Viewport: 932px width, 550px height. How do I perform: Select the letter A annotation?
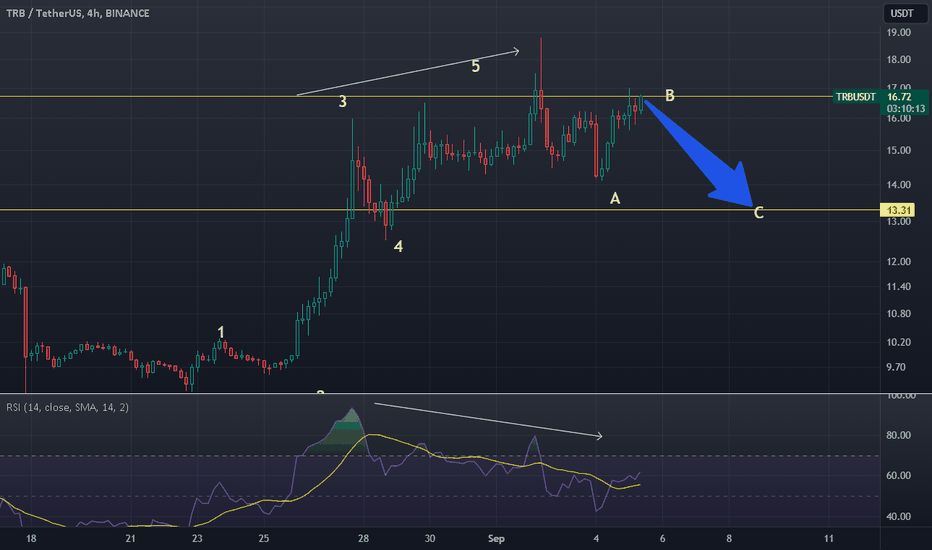[x=615, y=199]
